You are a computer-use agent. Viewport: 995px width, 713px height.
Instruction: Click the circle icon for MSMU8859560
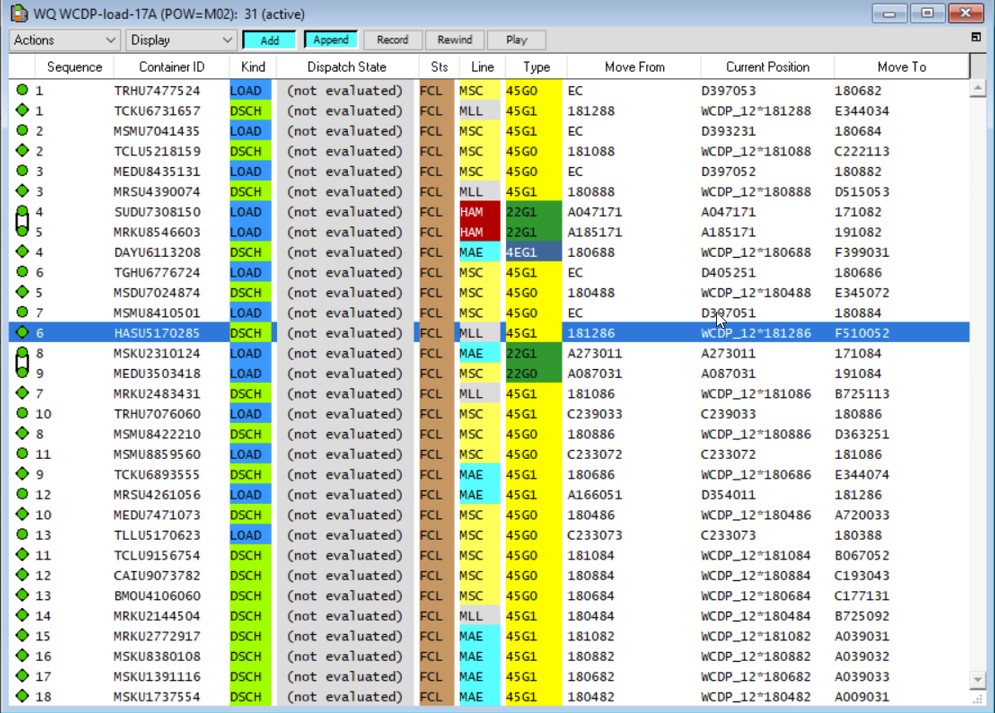tap(22, 454)
